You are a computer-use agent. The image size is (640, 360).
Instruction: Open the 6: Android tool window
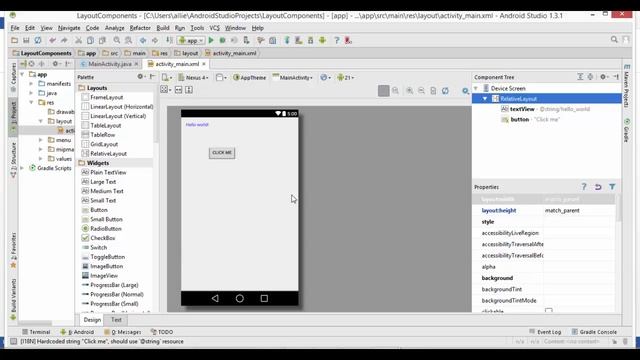point(77,332)
